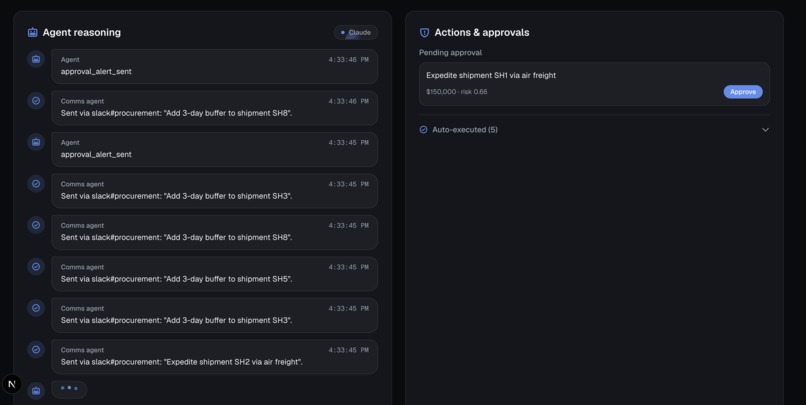806x405 pixels.
Task: Click the Comms agent label above the SH5 message
Action: coord(82,267)
